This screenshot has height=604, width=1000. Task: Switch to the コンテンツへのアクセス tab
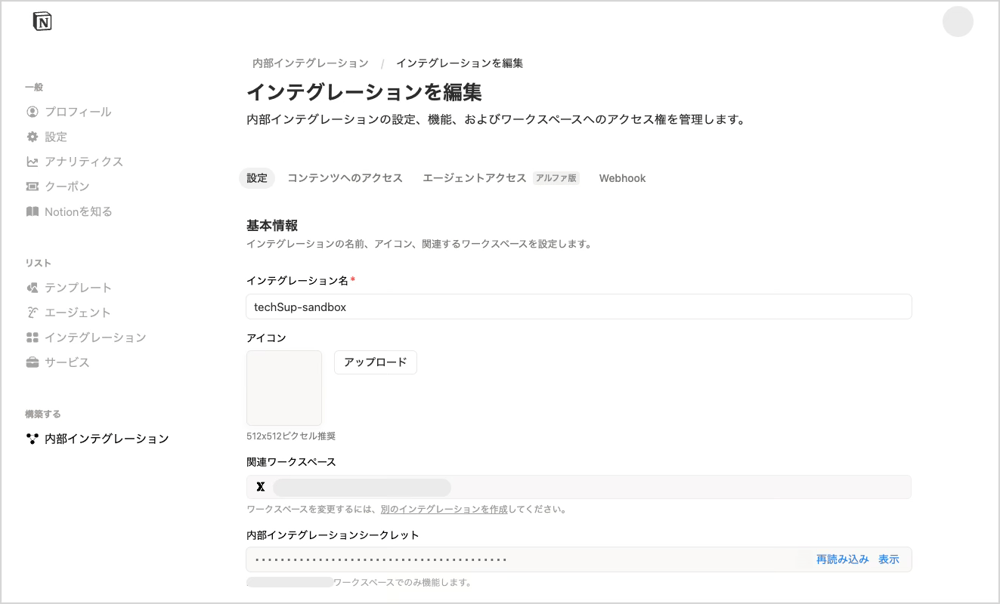[x=344, y=178]
